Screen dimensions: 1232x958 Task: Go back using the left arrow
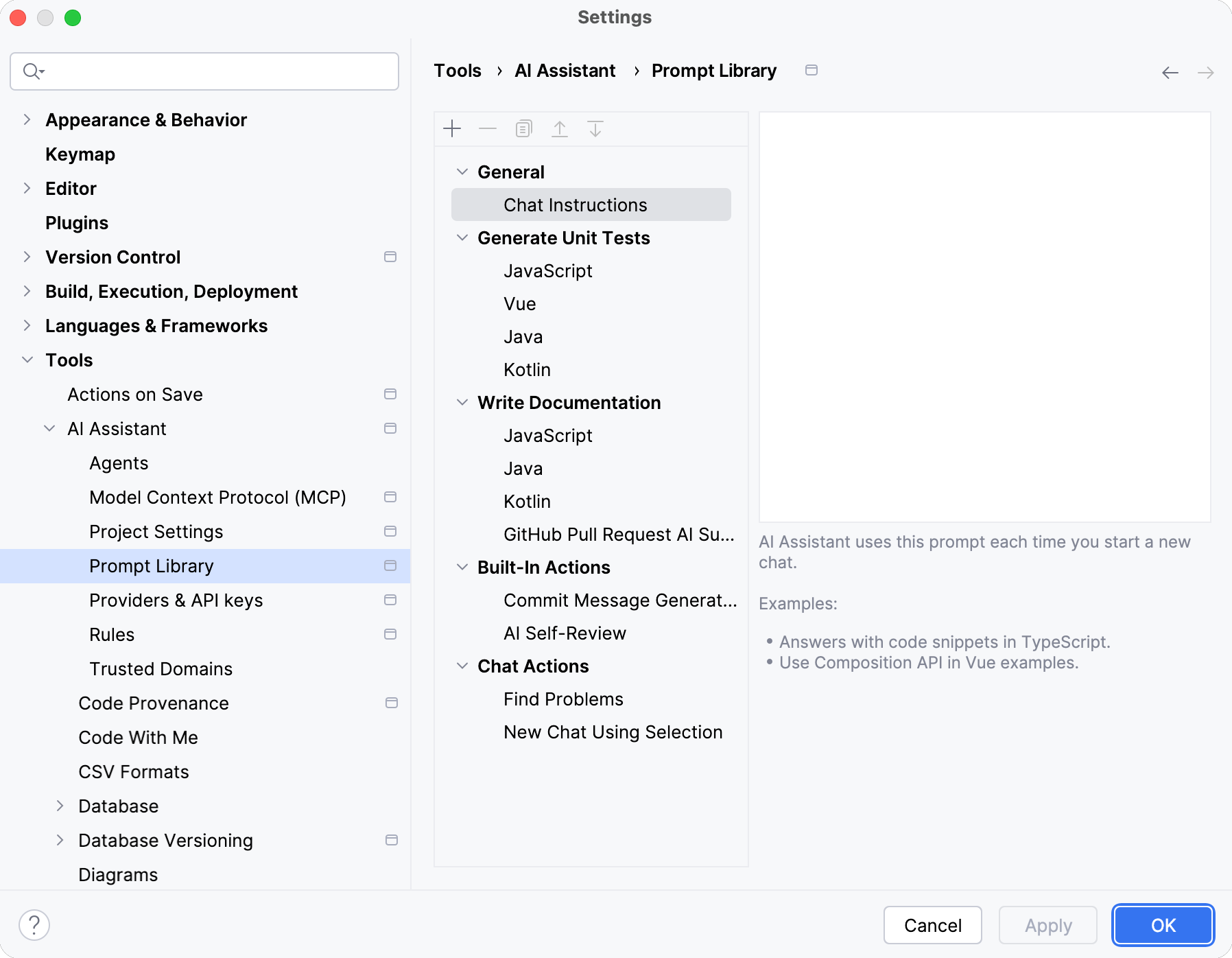tap(1170, 73)
